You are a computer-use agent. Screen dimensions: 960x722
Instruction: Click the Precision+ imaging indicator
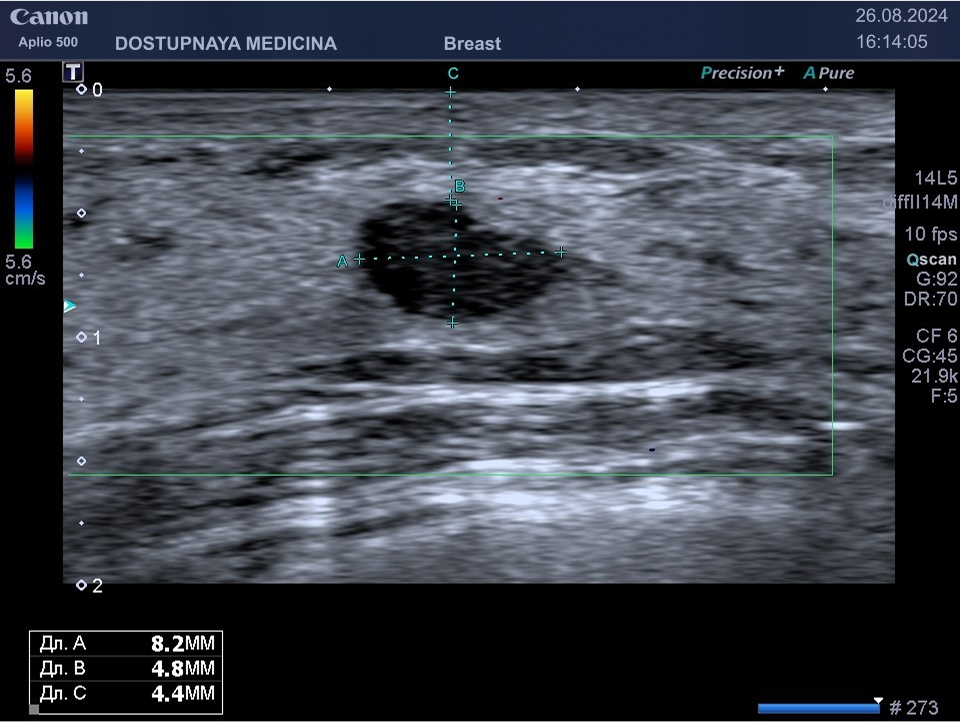[742, 73]
